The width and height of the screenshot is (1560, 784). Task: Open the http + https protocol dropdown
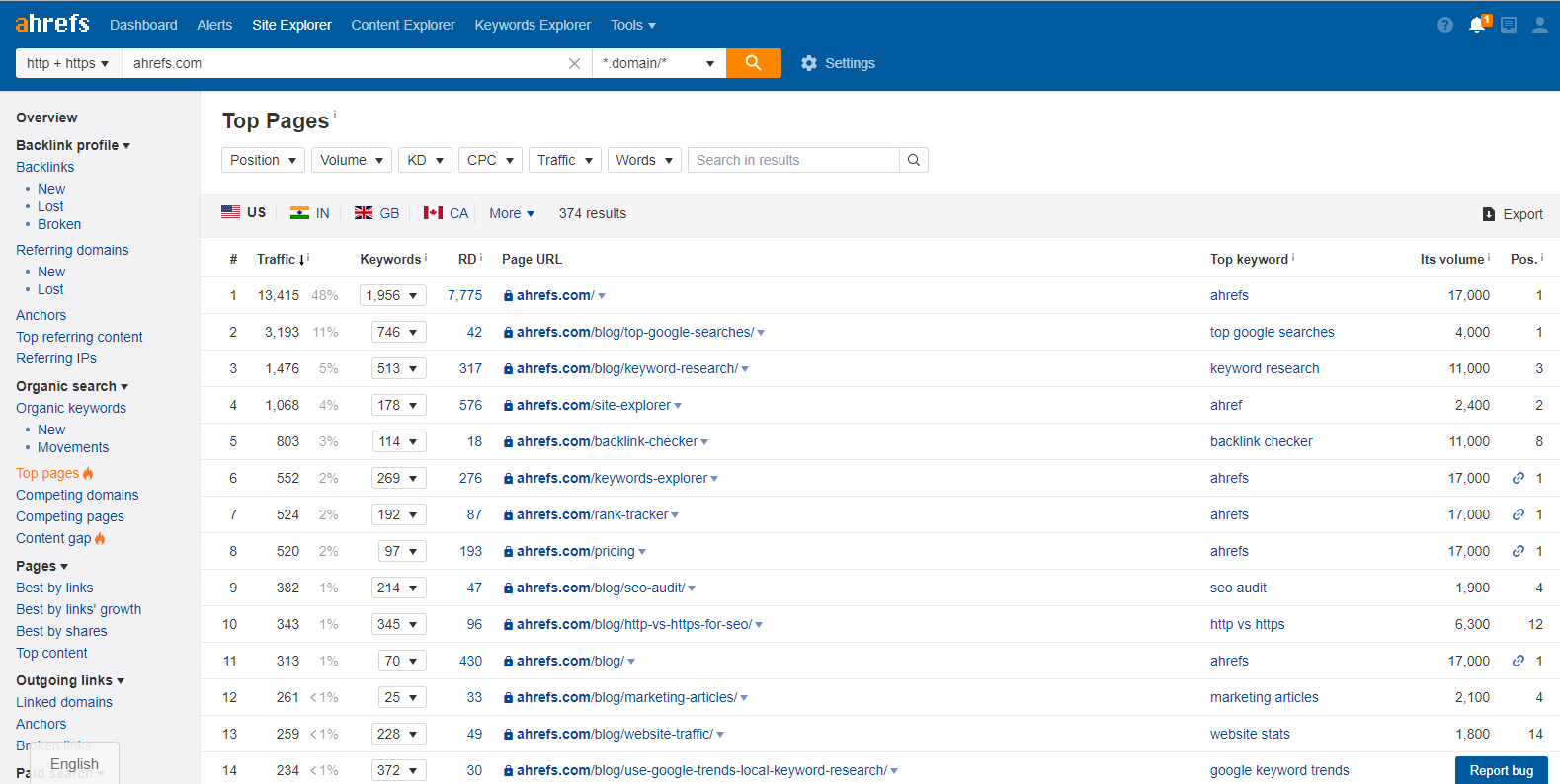pos(68,63)
